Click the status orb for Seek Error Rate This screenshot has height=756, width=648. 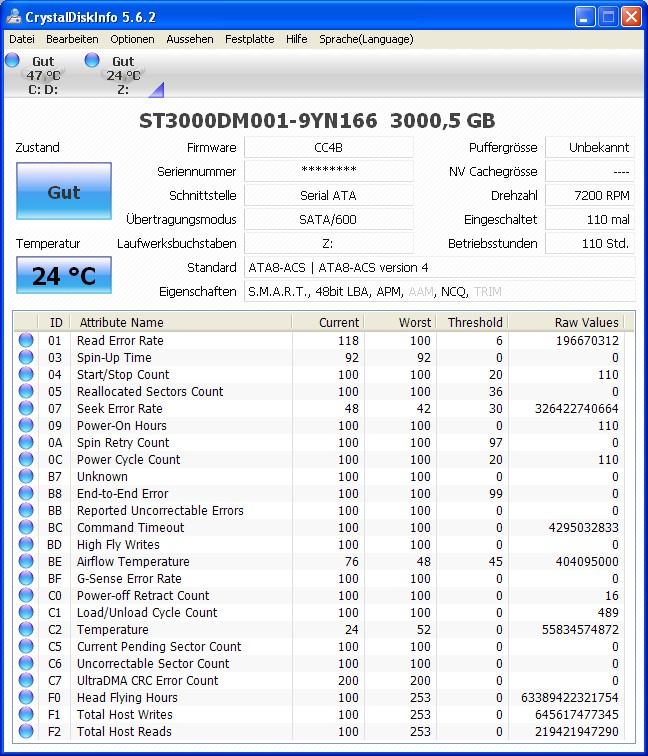click(x=26, y=408)
